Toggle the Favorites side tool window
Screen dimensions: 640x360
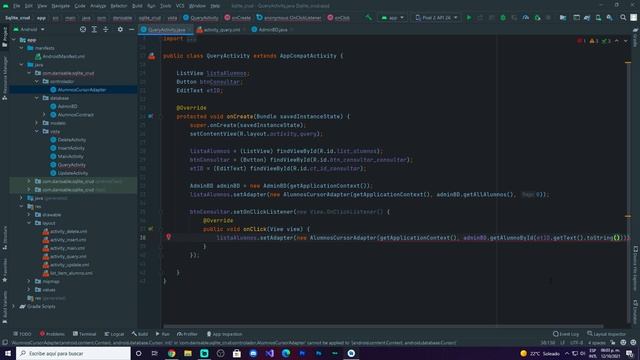tap(4, 271)
